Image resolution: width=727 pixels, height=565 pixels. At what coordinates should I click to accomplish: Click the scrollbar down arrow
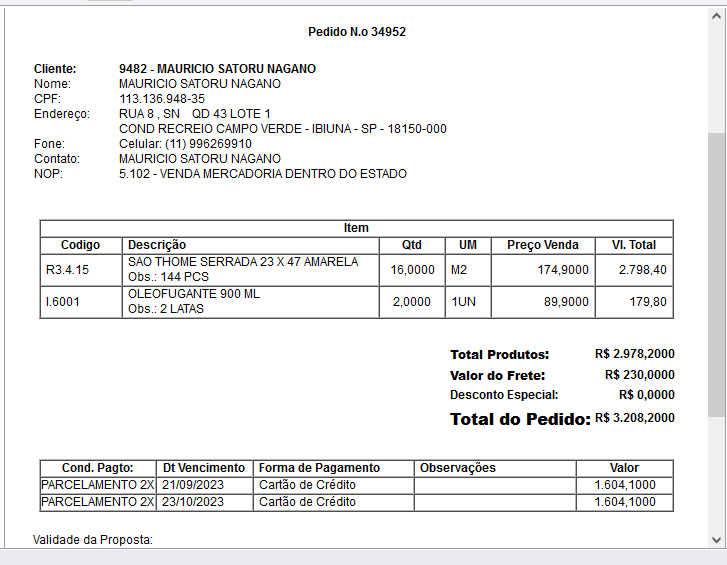[x=716, y=539]
